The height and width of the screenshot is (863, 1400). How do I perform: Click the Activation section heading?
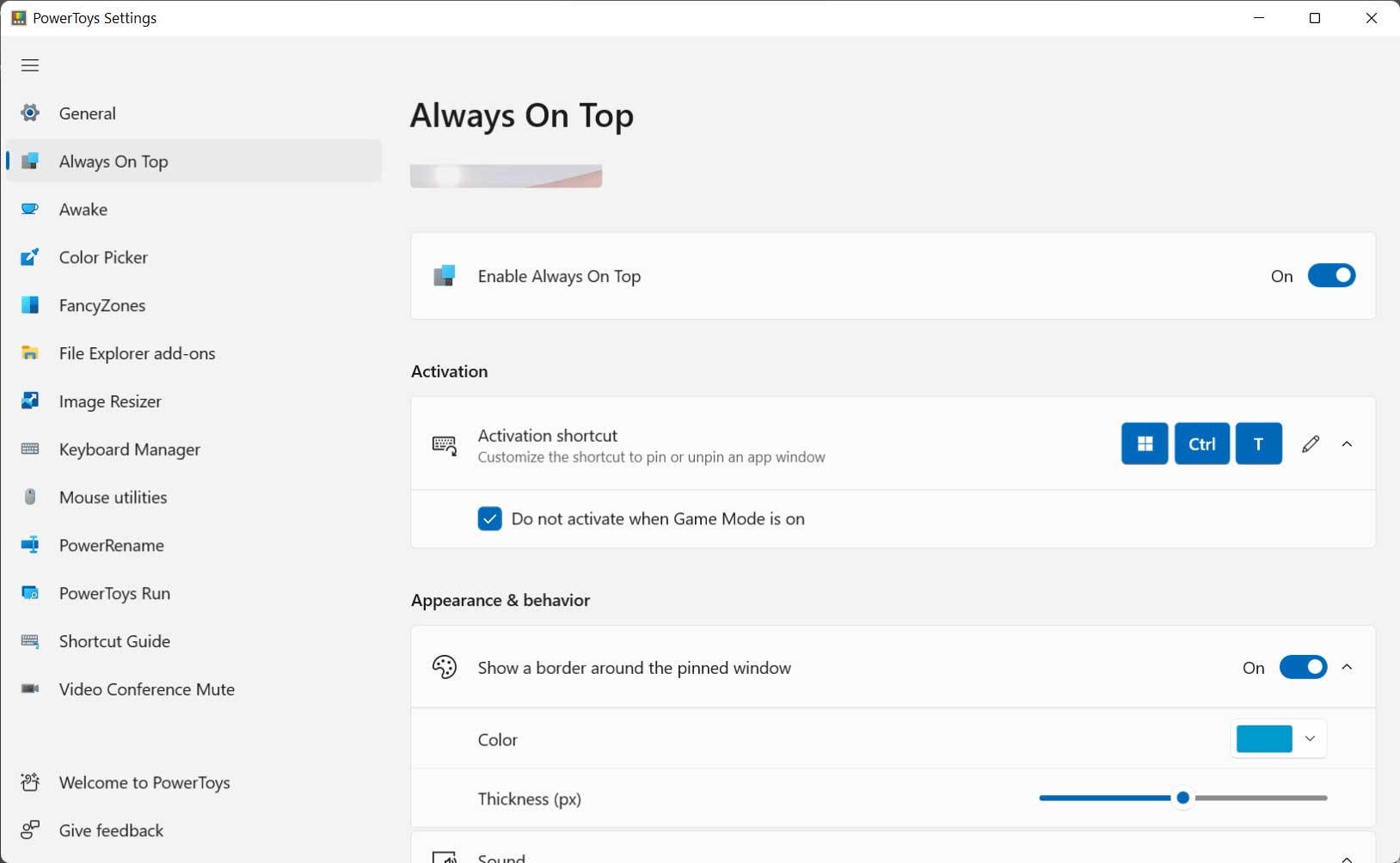[450, 371]
